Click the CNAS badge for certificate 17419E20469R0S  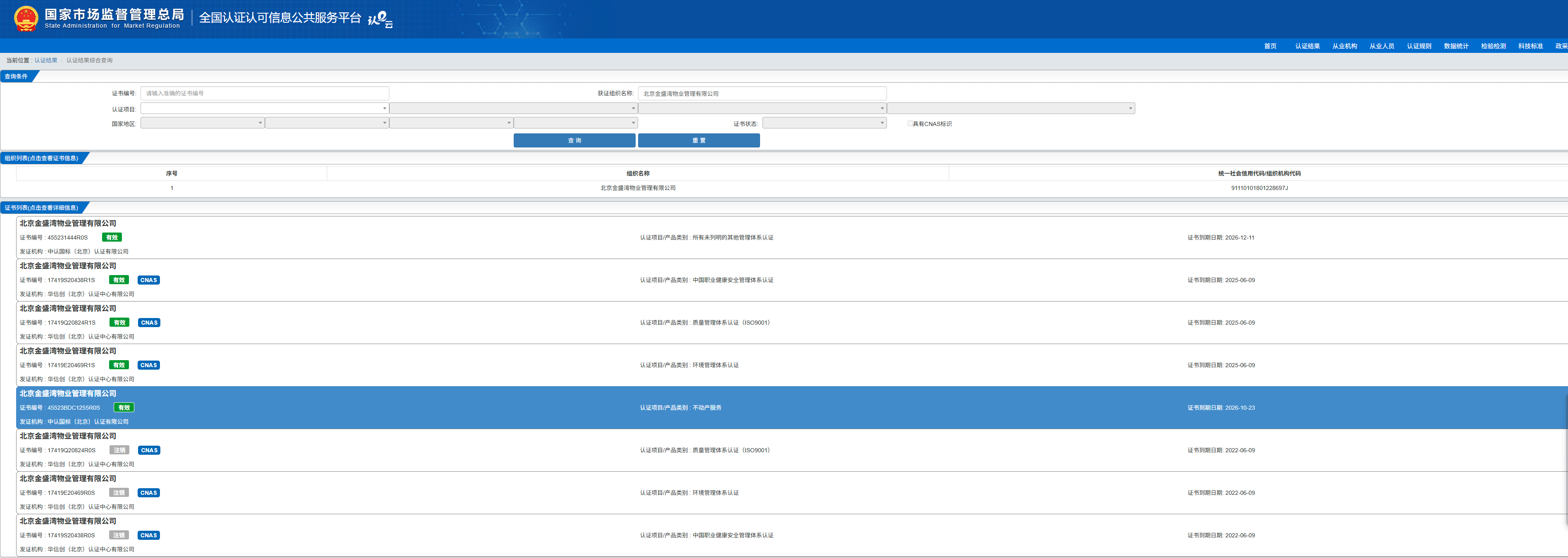pos(148,493)
